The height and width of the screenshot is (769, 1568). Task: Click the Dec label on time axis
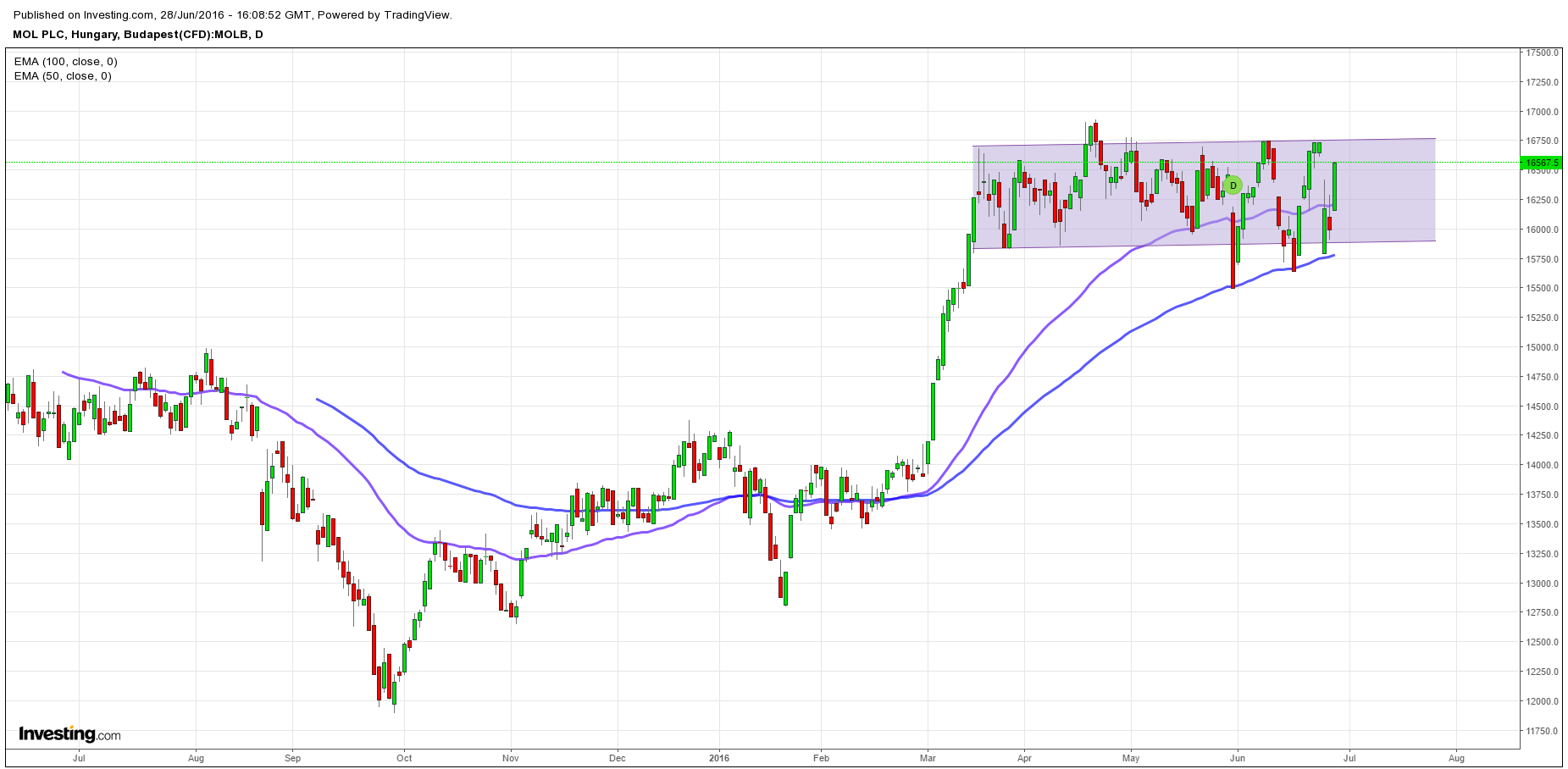(617, 758)
